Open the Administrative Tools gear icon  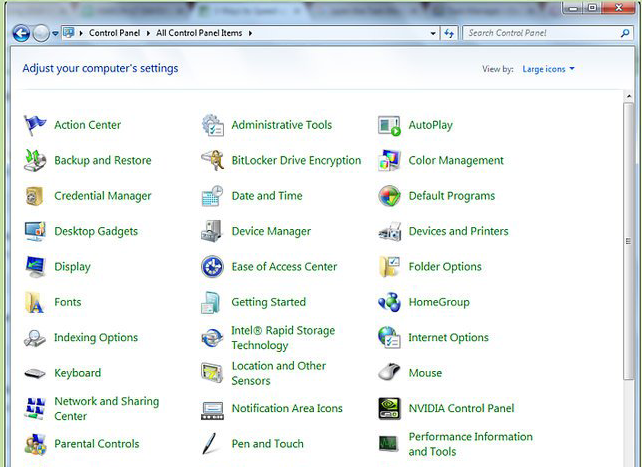212,125
